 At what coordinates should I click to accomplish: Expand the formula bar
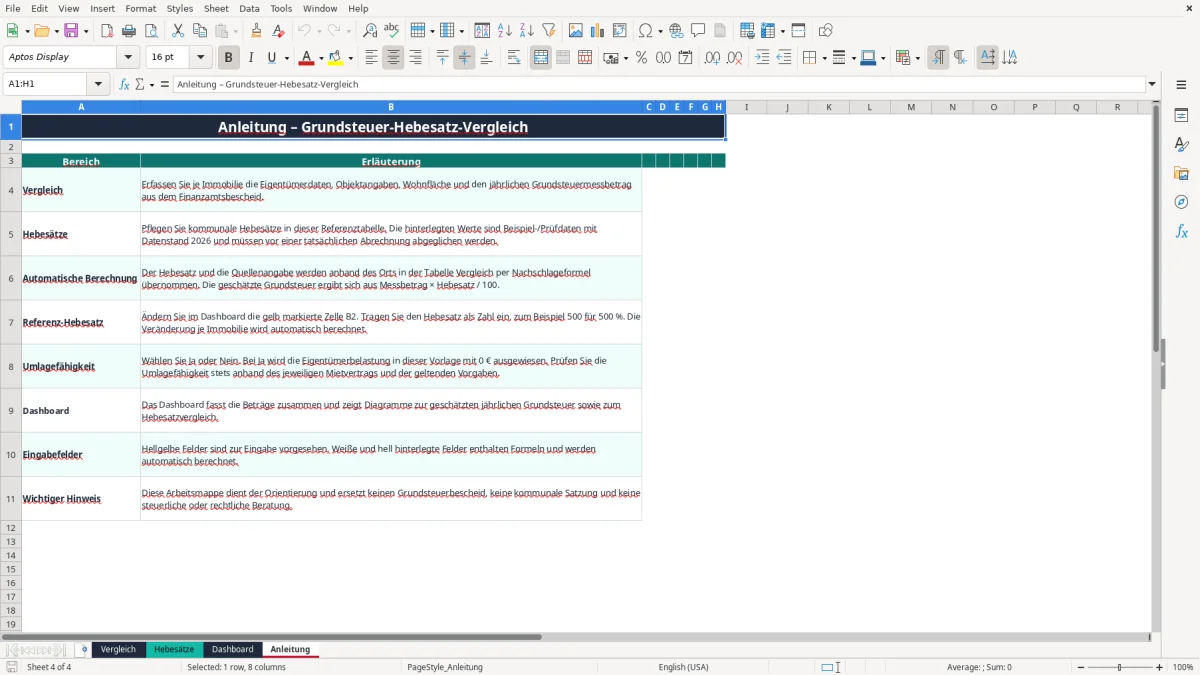pos(1152,84)
